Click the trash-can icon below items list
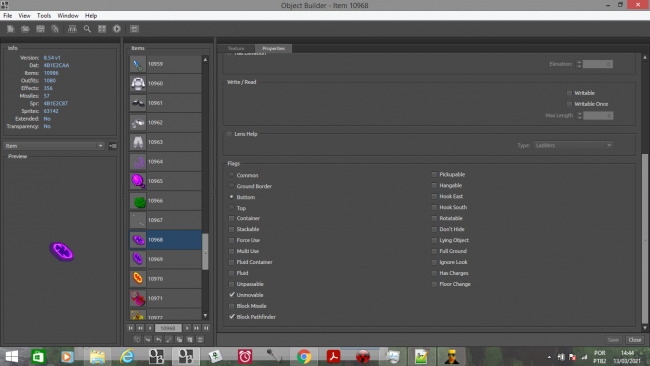 [200, 339]
